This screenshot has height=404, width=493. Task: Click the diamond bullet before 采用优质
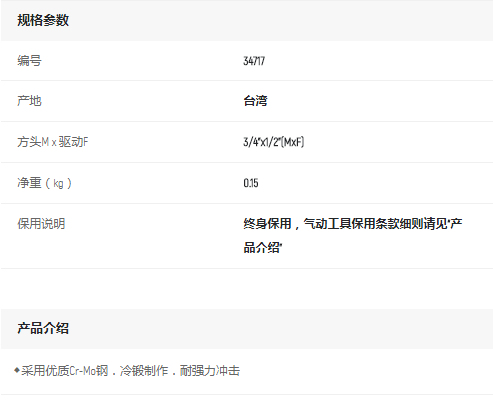[17, 370]
